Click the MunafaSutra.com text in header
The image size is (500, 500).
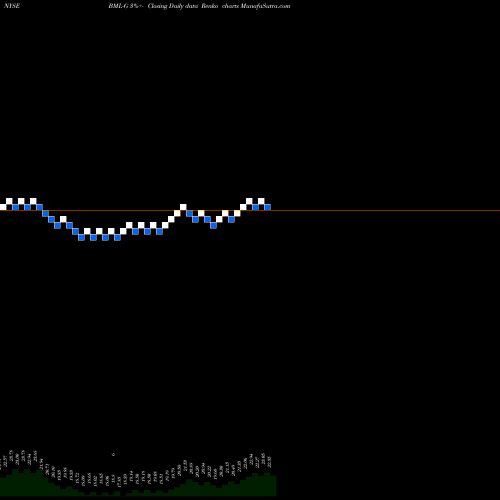point(265,6)
